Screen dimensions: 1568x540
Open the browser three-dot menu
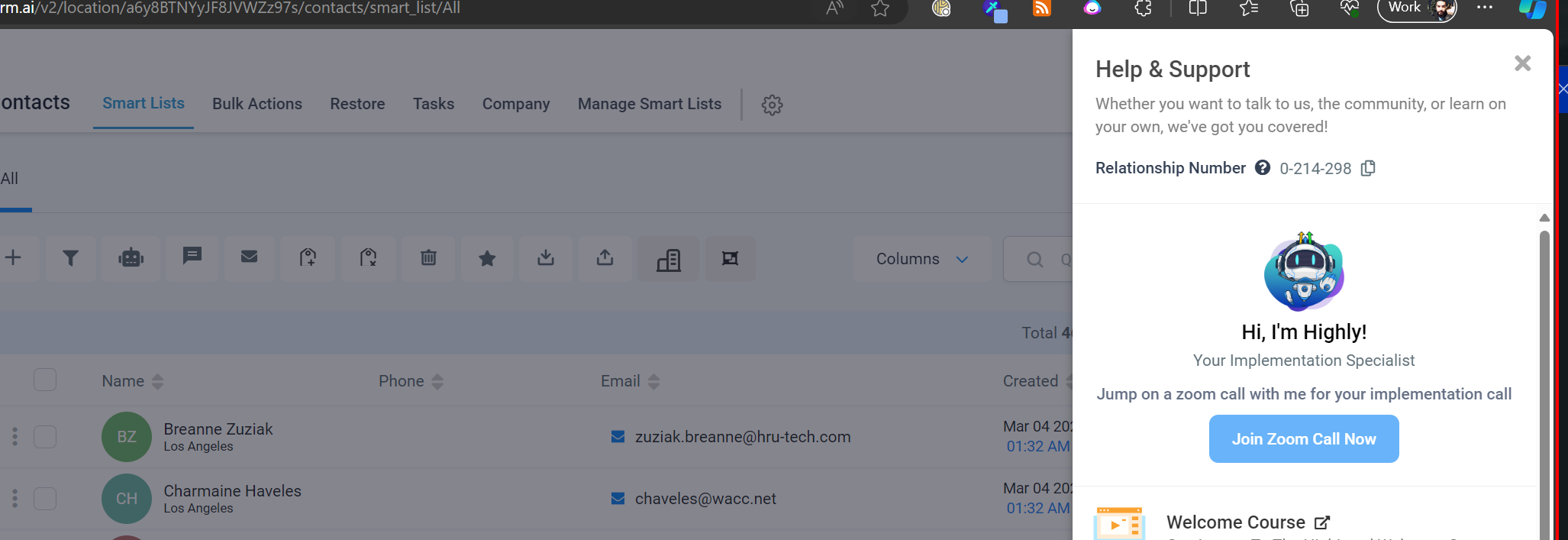(1485, 7)
